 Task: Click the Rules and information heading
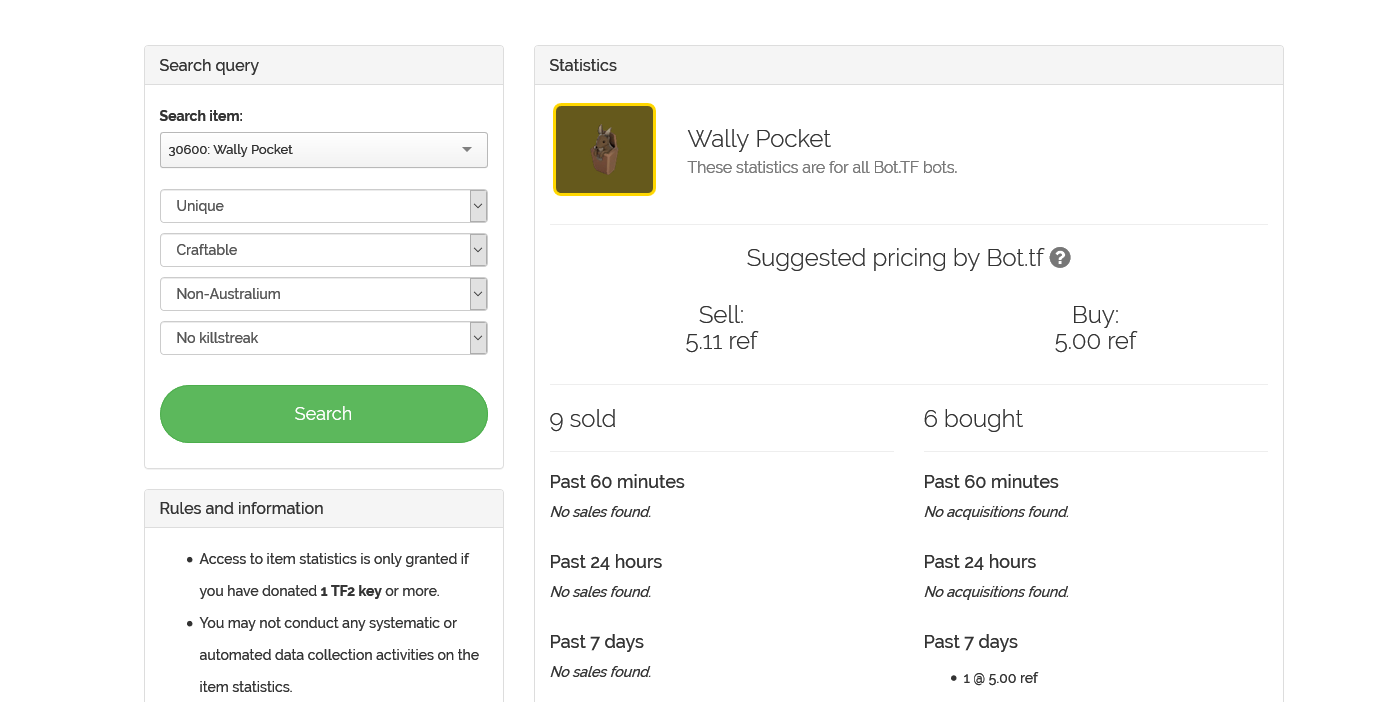(241, 509)
